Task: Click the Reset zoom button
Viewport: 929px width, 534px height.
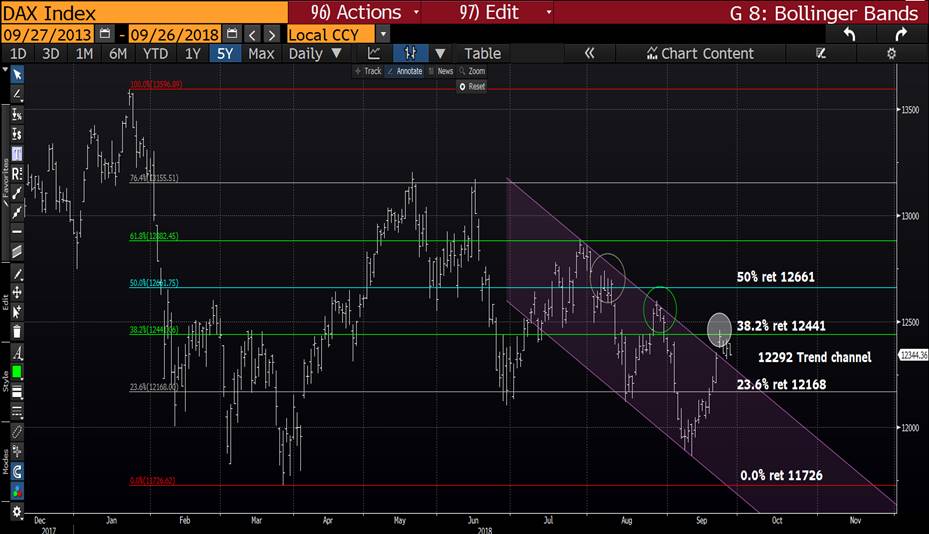Action: tap(472, 87)
